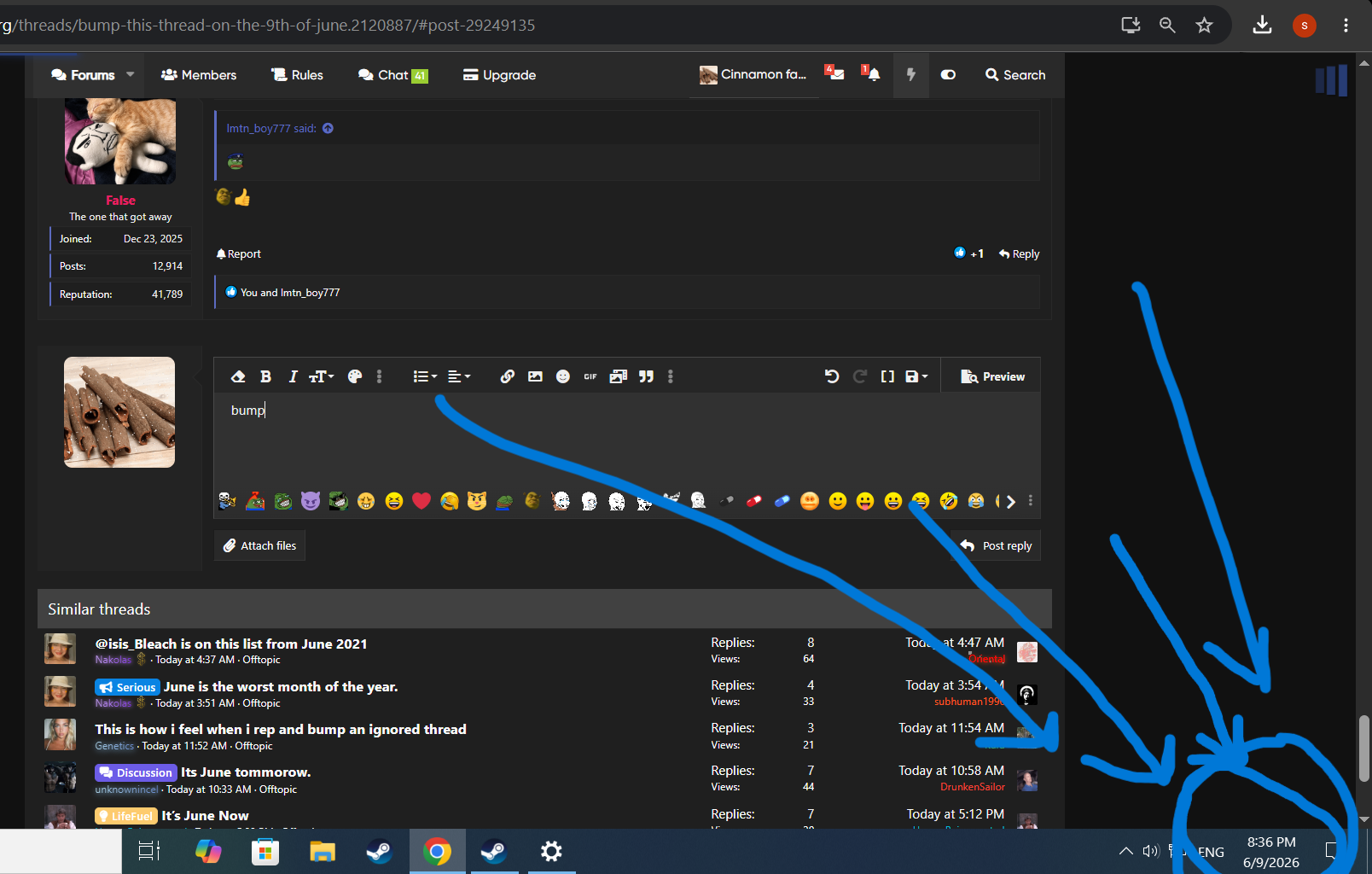
Task: Click the volume icon in system tray
Action: 1151,851
